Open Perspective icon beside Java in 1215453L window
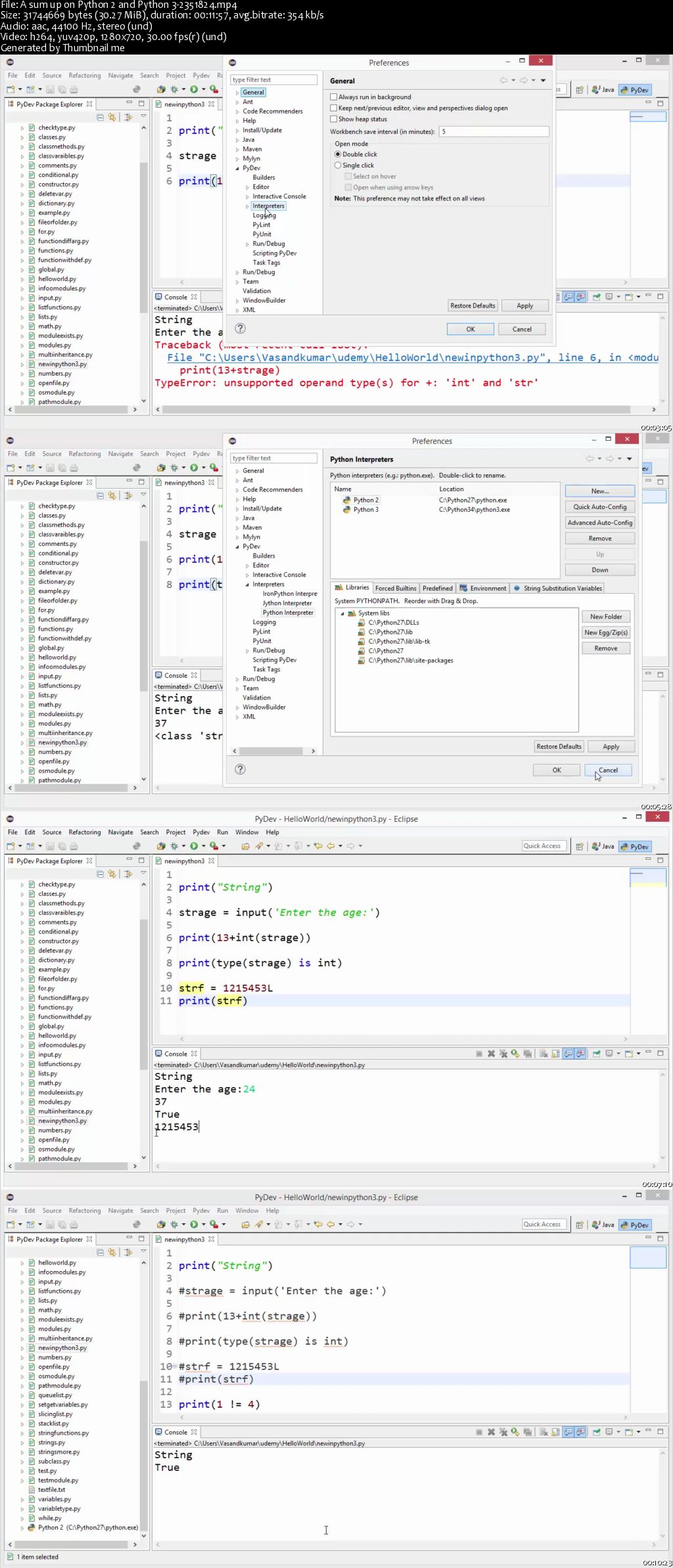This screenshot has width=673, height=1568. click(580, 846)
